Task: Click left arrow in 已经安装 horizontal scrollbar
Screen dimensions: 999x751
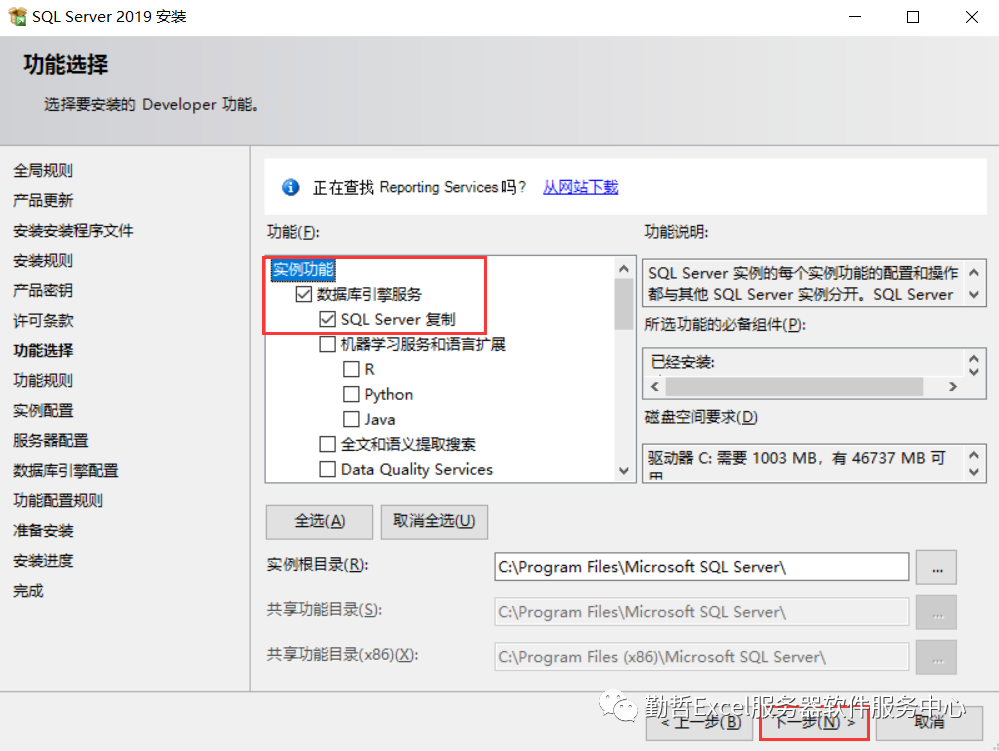Action: click(655, 387)
